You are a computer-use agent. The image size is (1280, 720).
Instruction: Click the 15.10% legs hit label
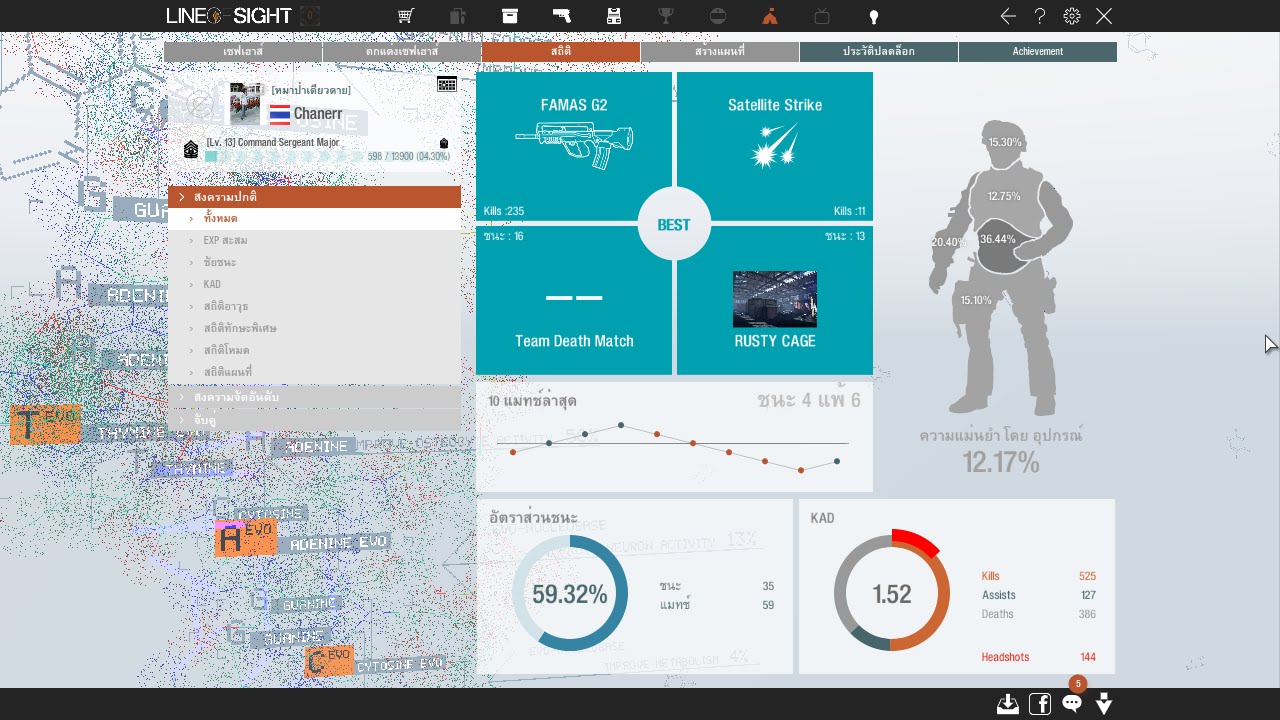click(x=976, y=301)
